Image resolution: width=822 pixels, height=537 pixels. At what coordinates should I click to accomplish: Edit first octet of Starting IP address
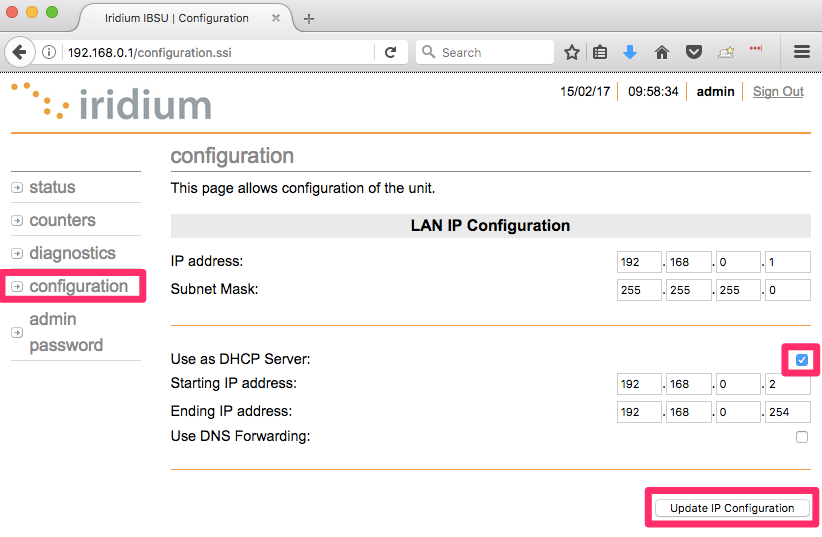(x=639, y=384)
